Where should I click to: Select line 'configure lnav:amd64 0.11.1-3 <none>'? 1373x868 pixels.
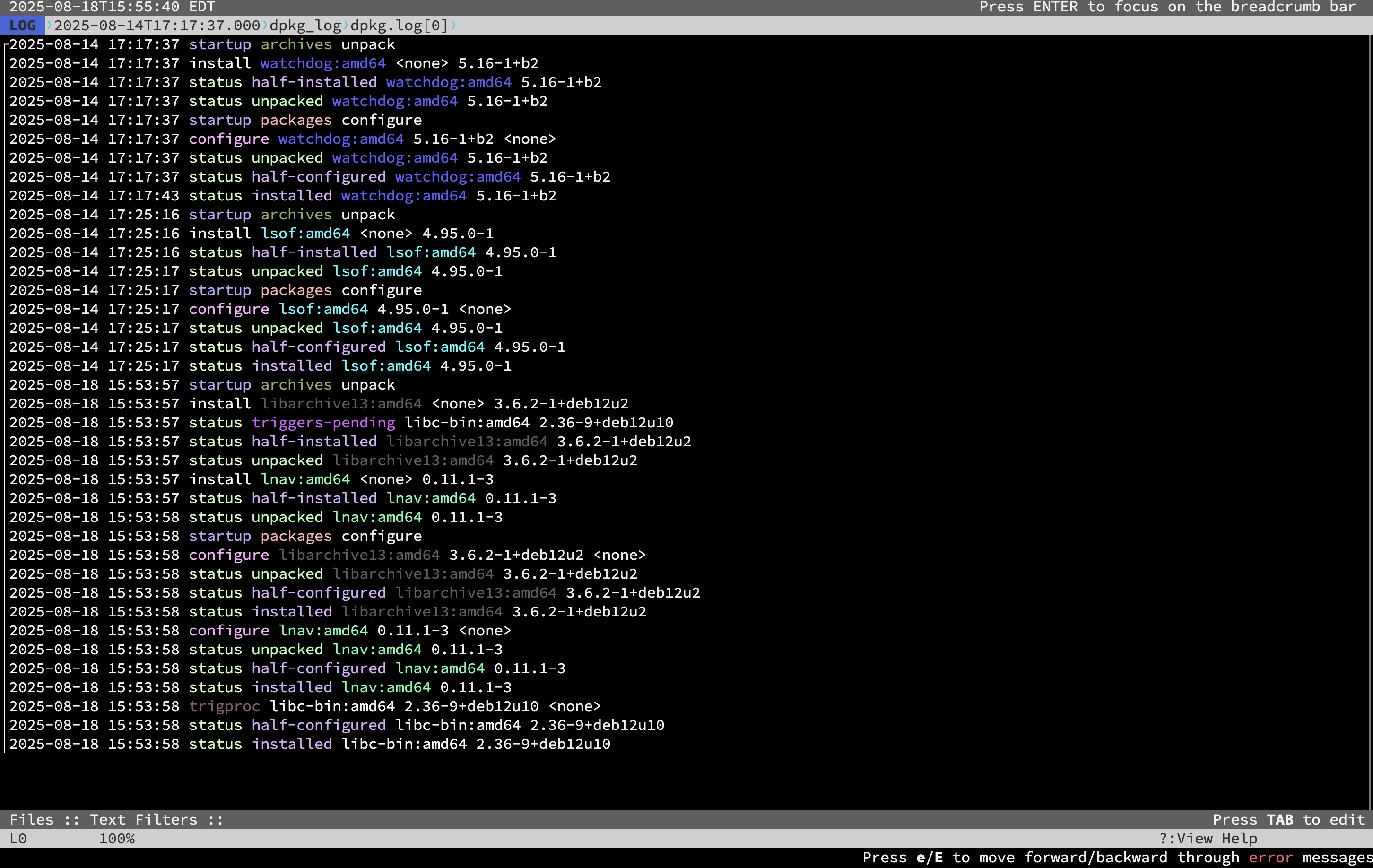[x=260, y=631]
